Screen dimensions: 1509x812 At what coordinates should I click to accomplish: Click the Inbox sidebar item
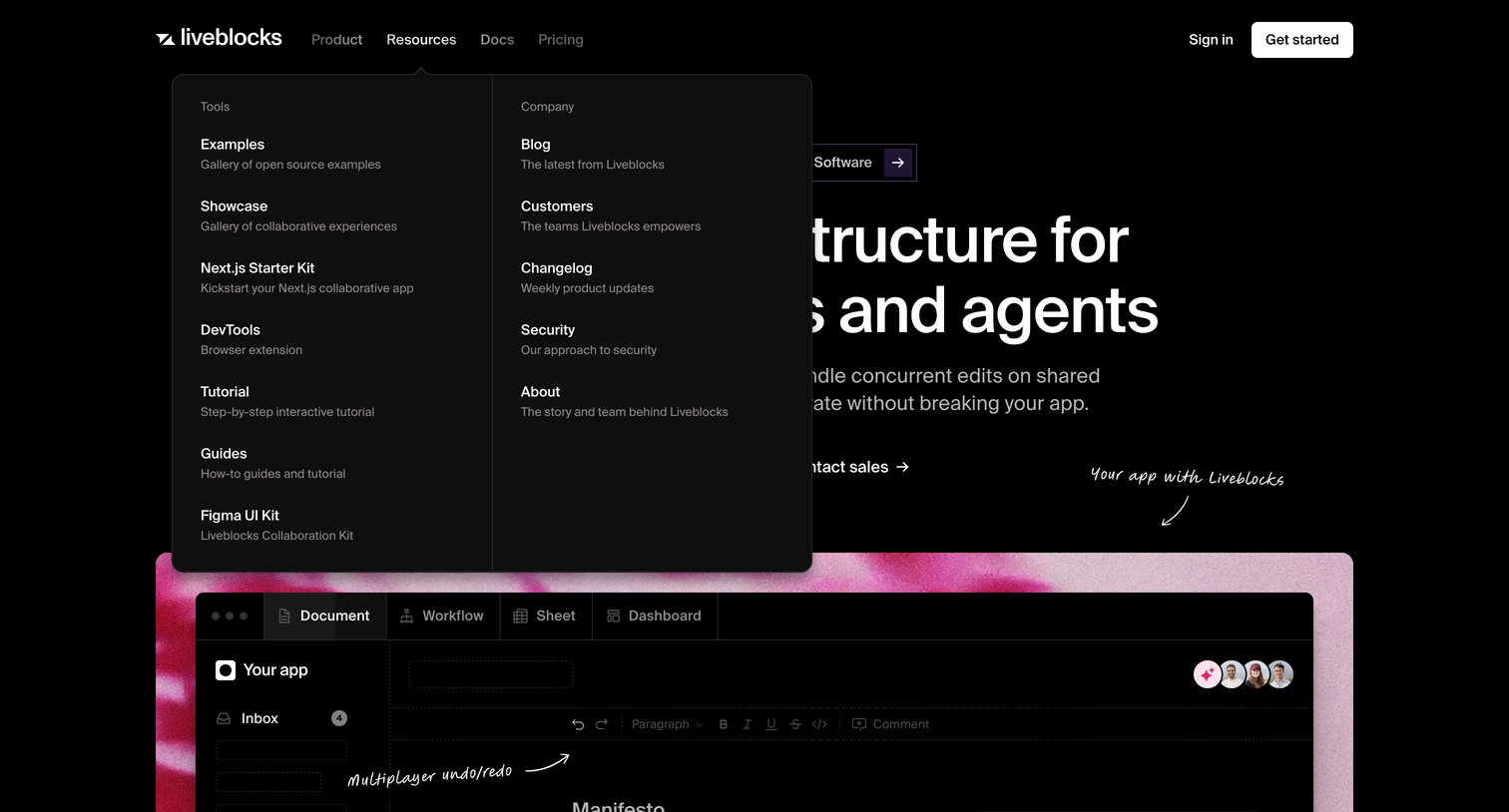click(281, 718)
